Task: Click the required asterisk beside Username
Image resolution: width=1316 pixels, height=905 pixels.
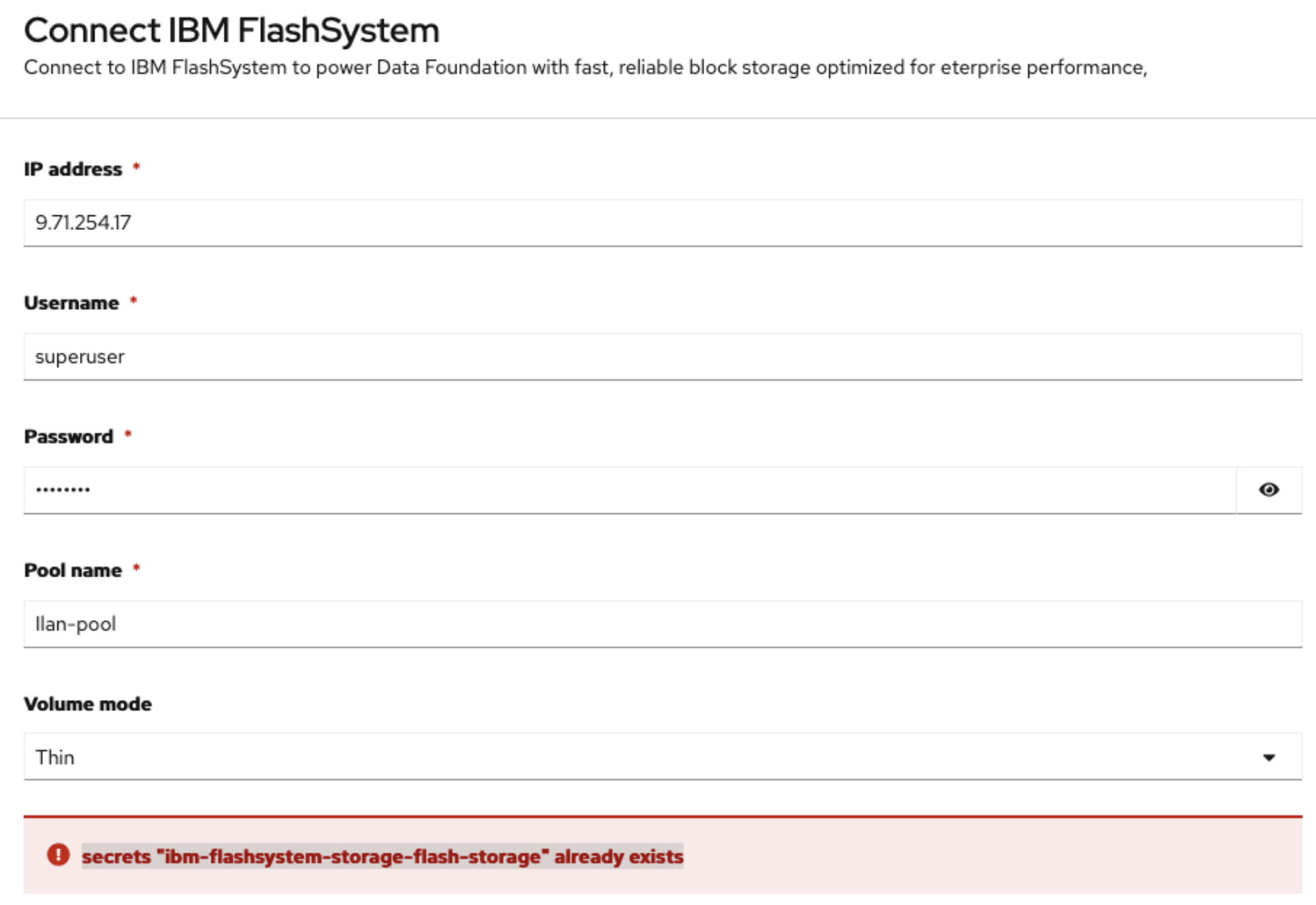Action: (133, 301)
